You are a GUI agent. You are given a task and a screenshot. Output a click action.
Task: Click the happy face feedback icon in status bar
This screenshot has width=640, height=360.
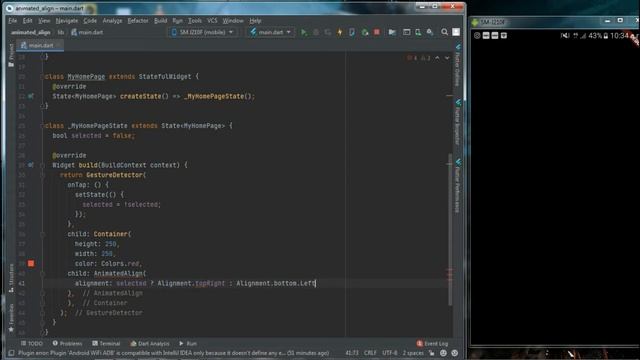[443, 353]
